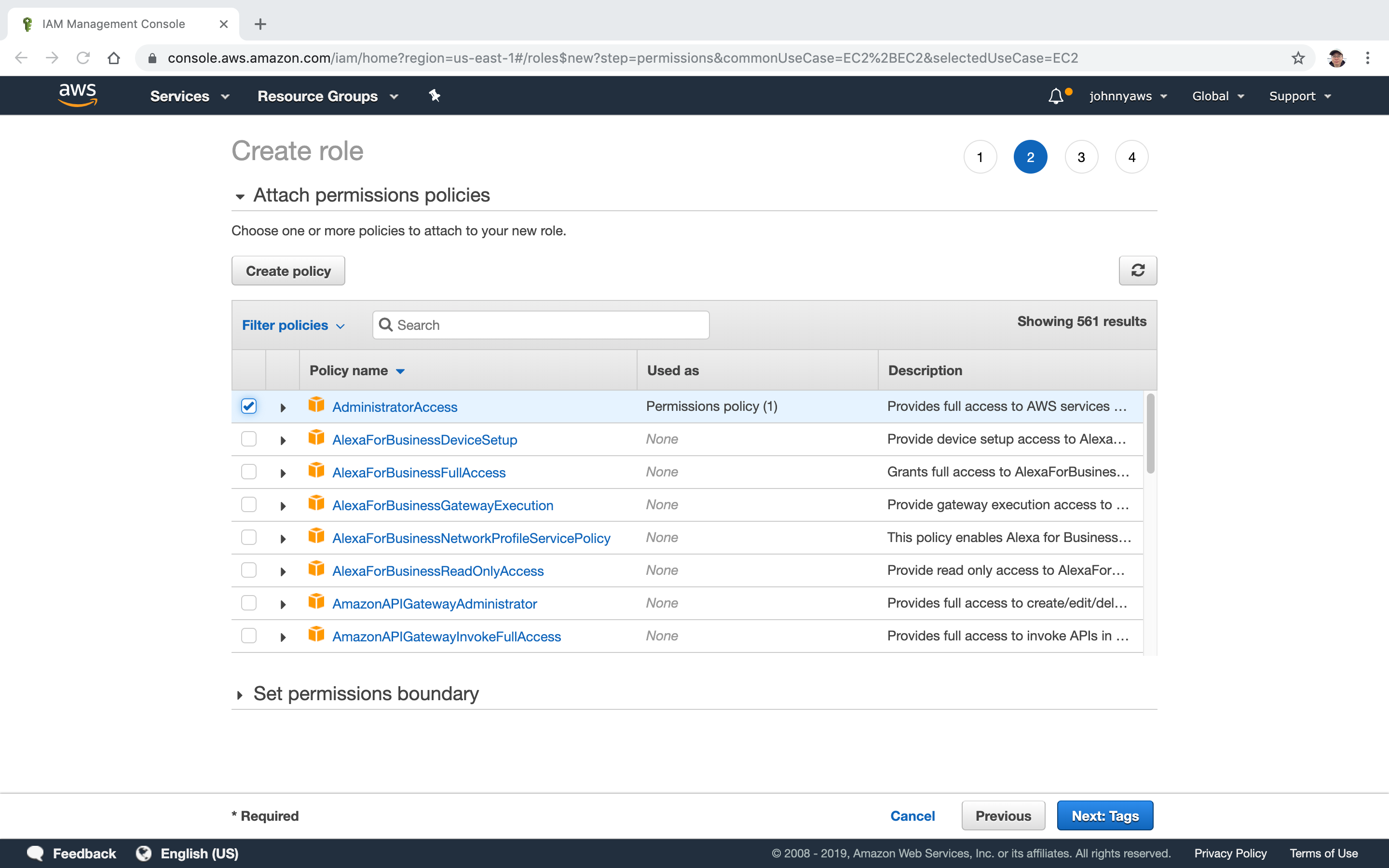This screenshot has height=868, width=1389.
Task: Expand AlexaForBusinessDeviceSetup row arrow
Action: (283, 440)
